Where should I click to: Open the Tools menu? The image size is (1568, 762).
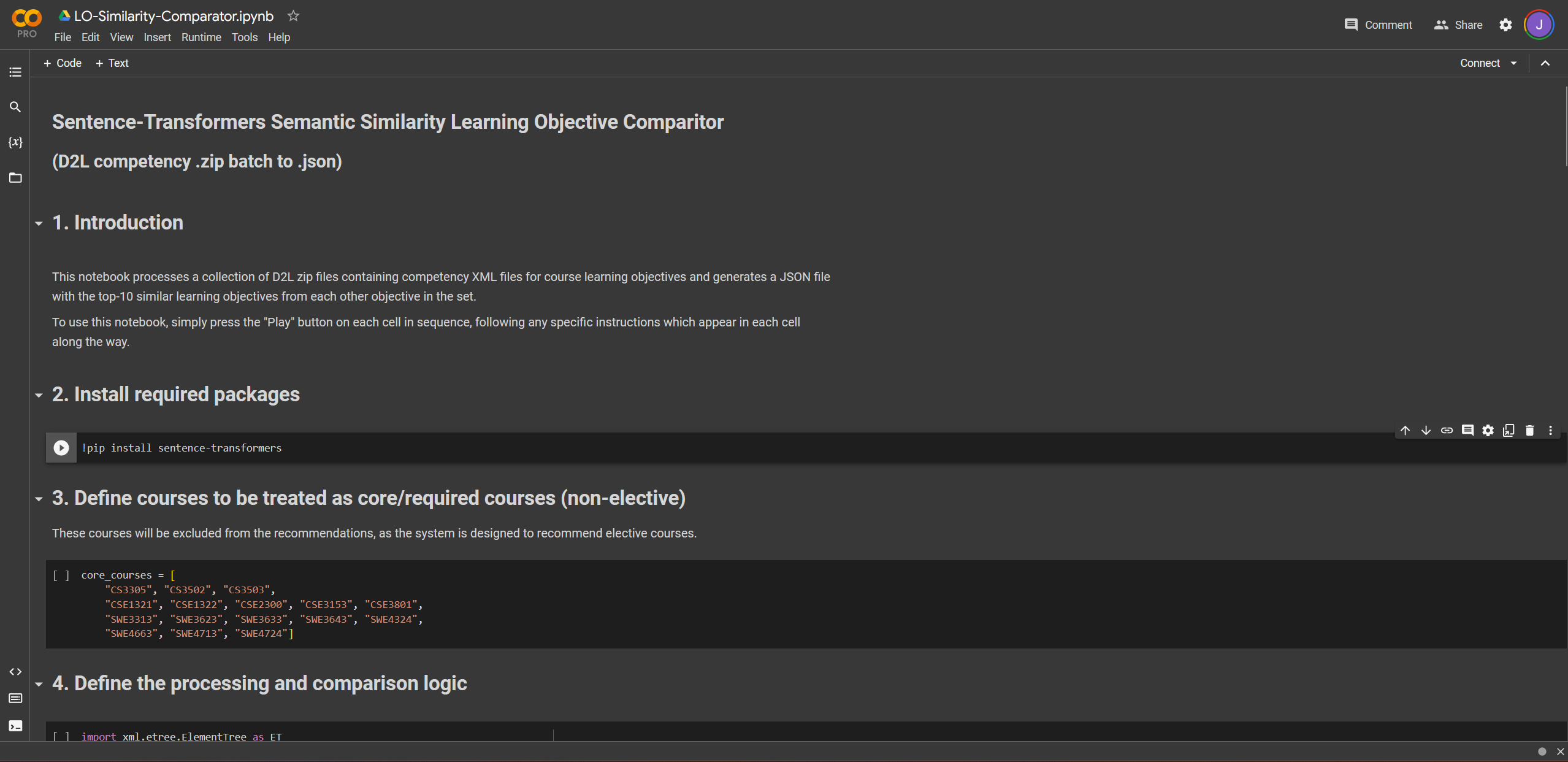(244, 37)
